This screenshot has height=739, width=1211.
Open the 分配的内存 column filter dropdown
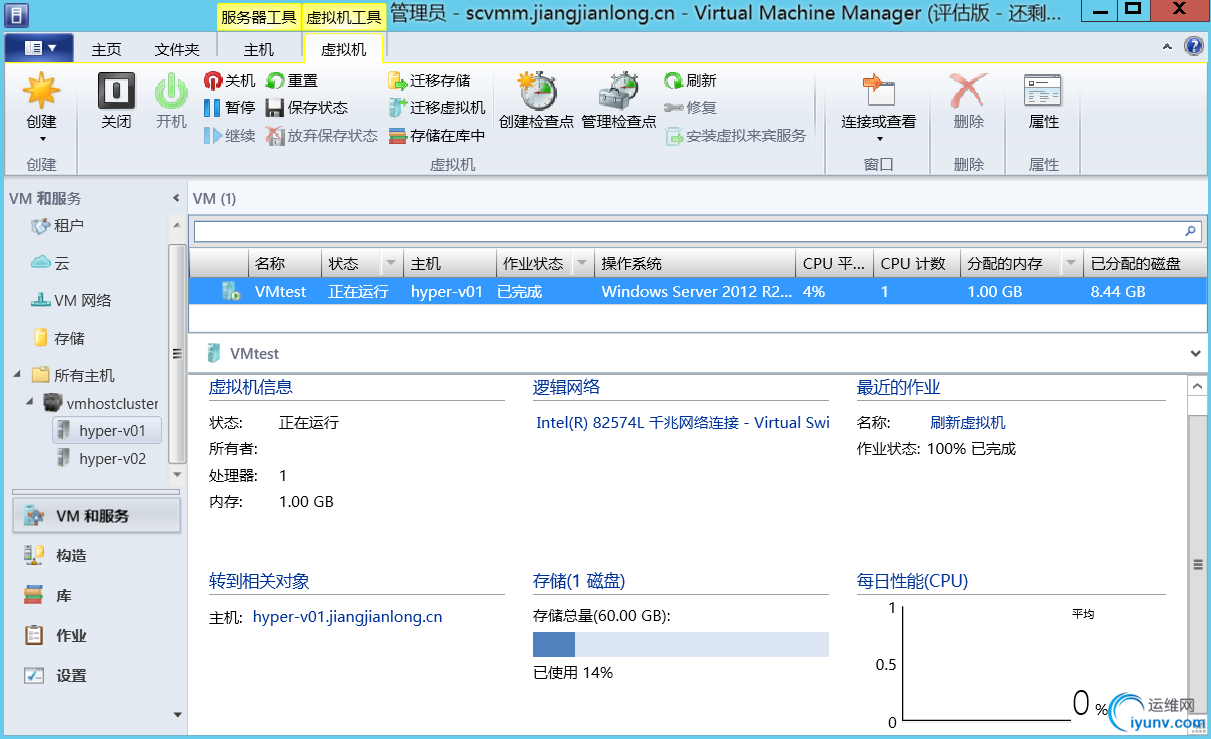pos(1071,264)
